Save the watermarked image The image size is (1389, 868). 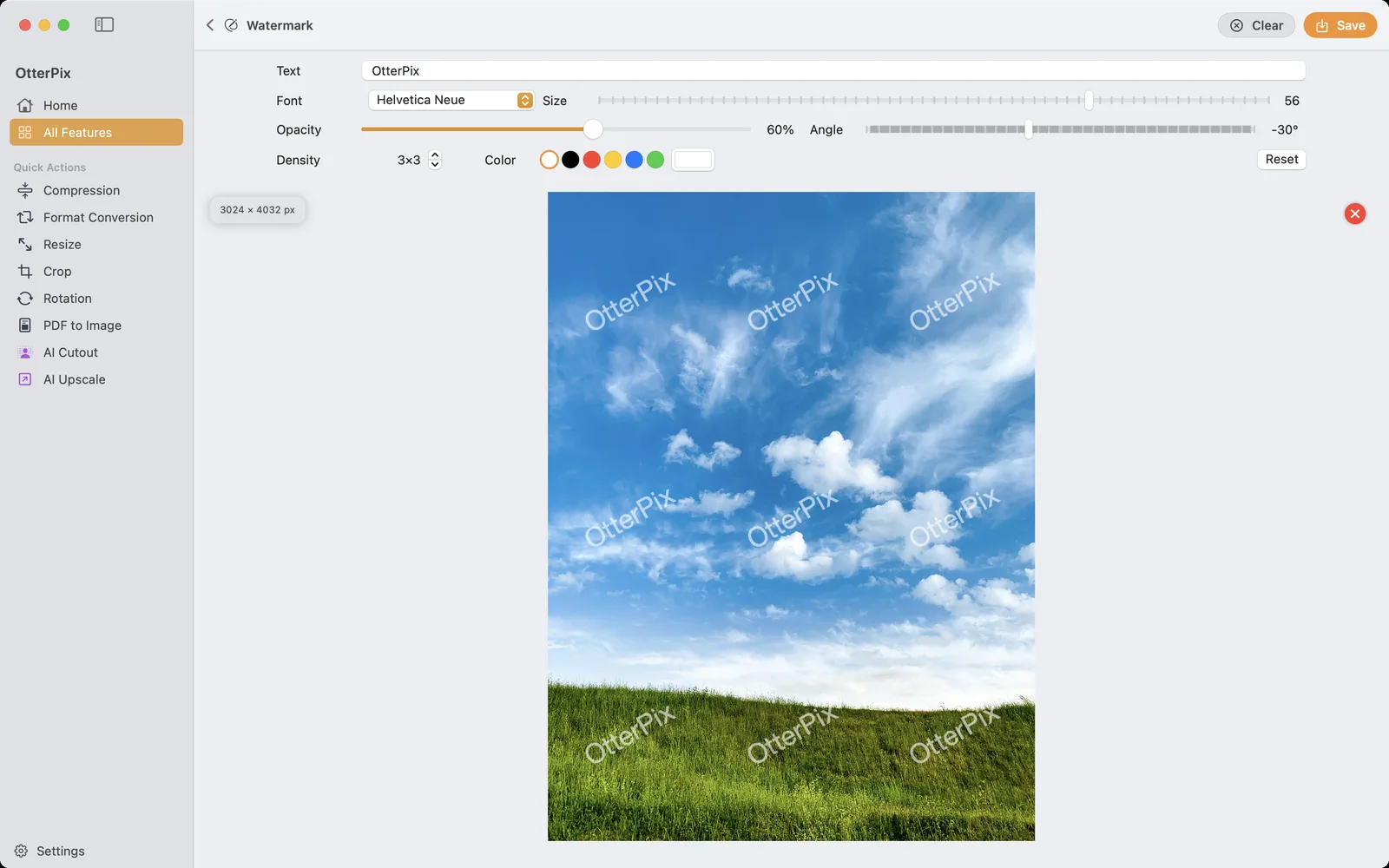[x=1340, y=25]
